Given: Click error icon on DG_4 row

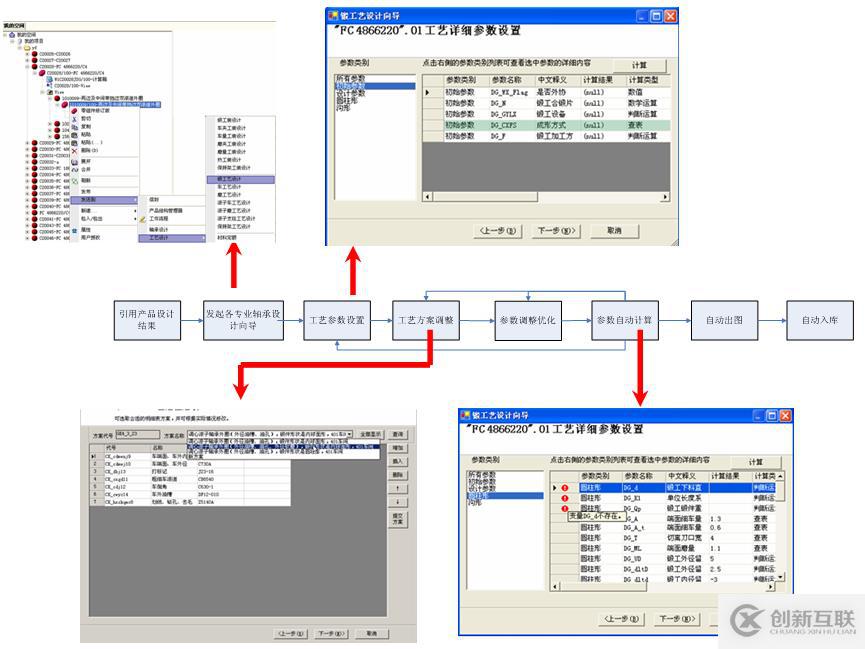Looking at the screenshot, I should tap(565, 488).
